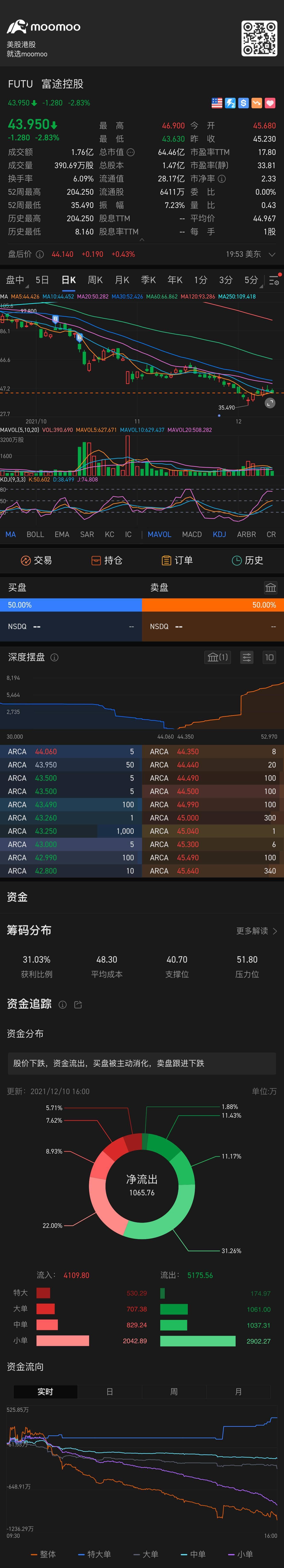Viewport: 284px width, 1568px height.
Task: Open info icon next to 市净率
Action: 222,179
